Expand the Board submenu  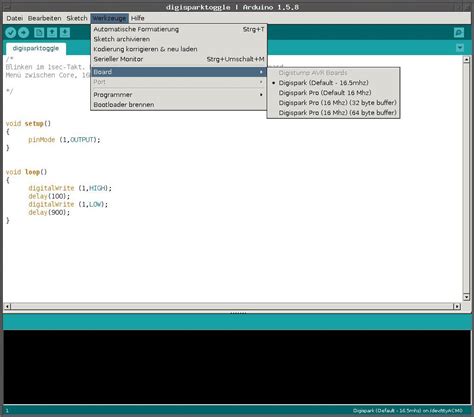(x=179, y=72)
